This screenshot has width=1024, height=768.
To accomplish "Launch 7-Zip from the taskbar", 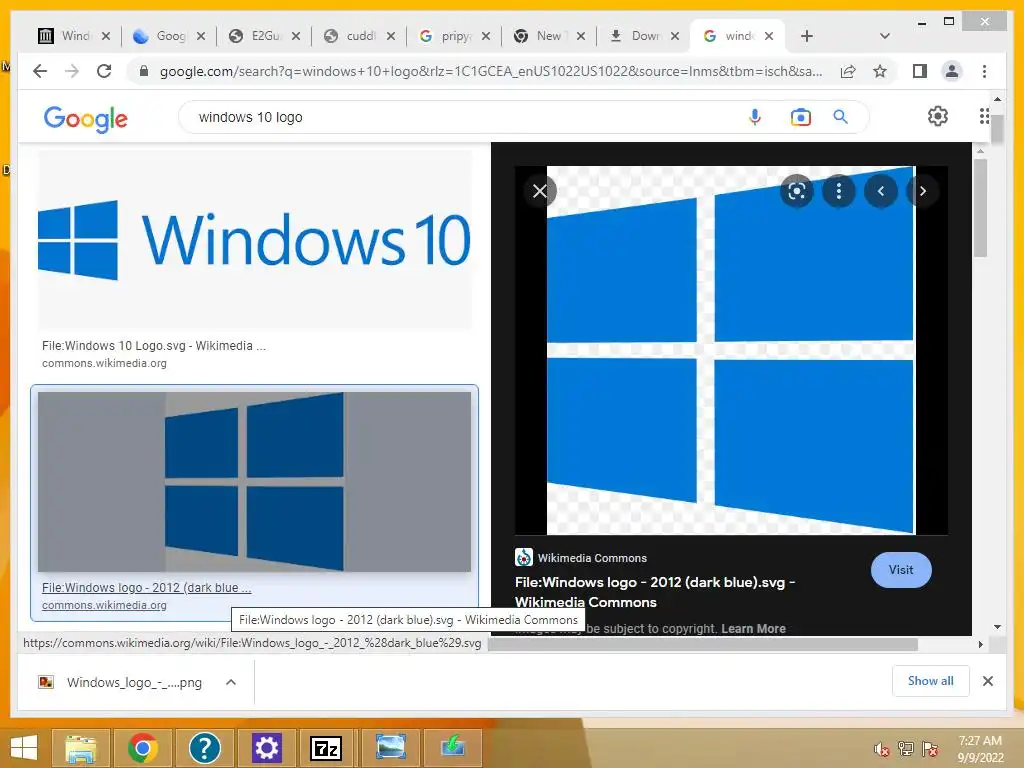I will tap(326, 748).
